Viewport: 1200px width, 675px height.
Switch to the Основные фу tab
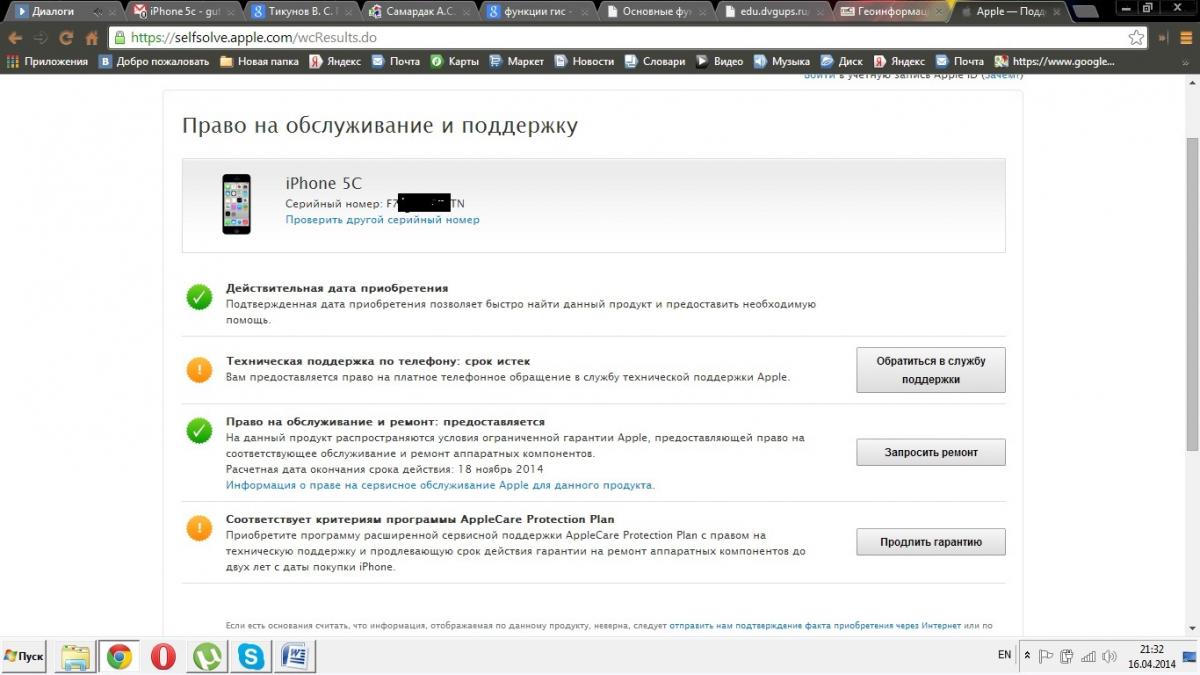coord(652,12)
